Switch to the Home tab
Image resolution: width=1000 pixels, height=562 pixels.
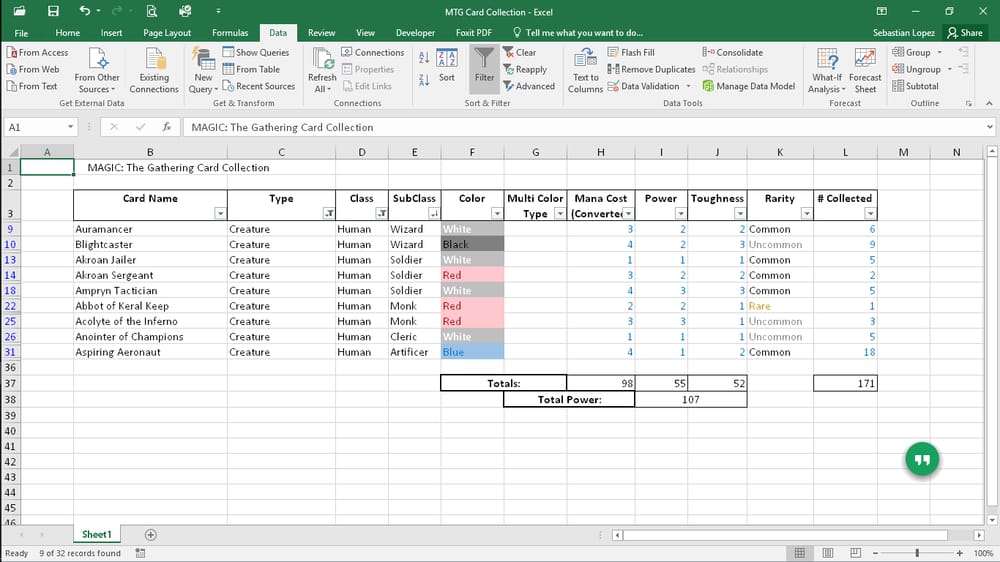68,33
